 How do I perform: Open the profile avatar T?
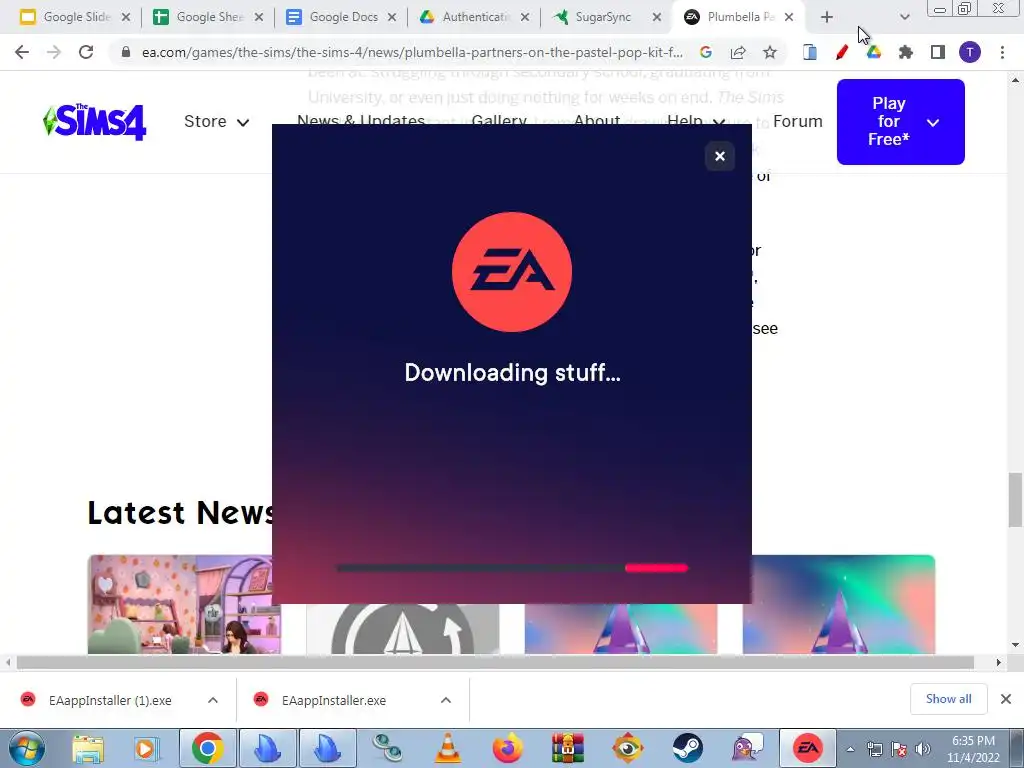[970, 52]
